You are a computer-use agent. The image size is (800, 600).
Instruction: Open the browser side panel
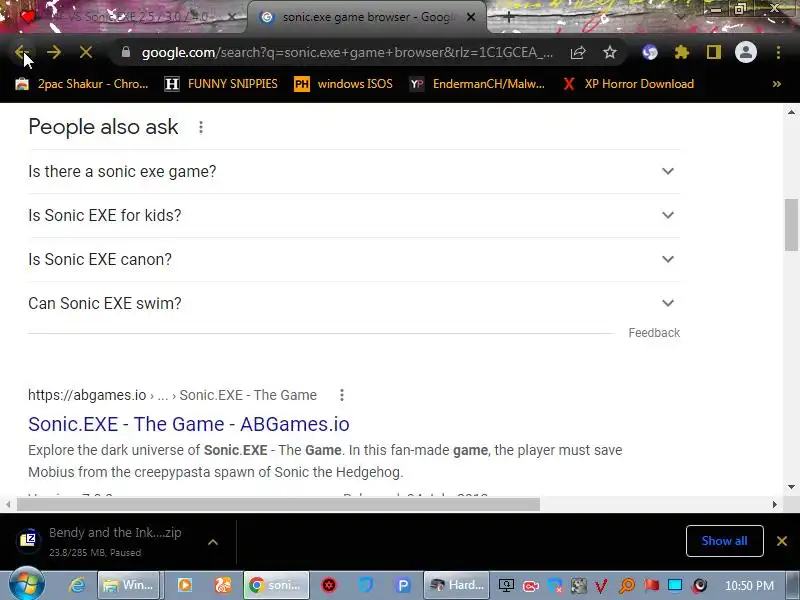714,52
